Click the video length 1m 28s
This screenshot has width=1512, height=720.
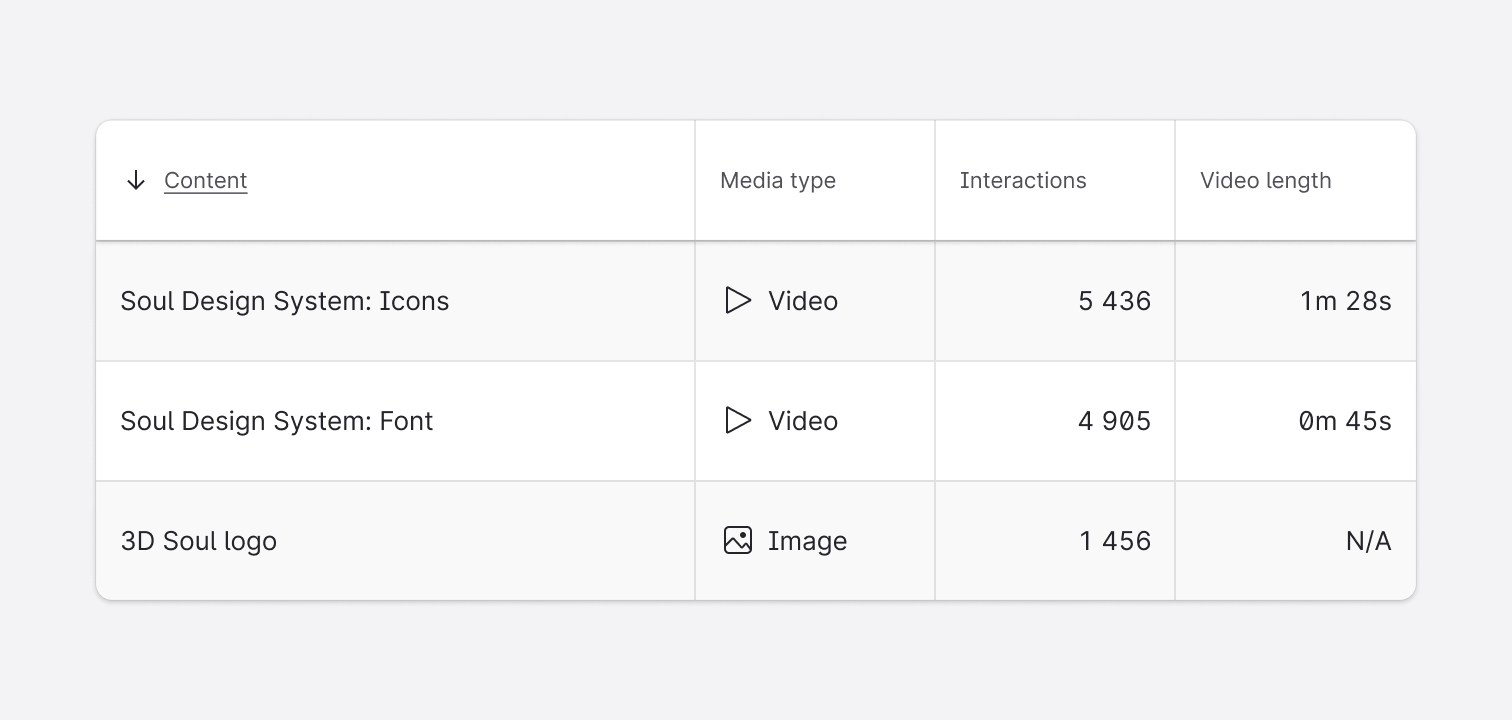[x=1346, y=301]
